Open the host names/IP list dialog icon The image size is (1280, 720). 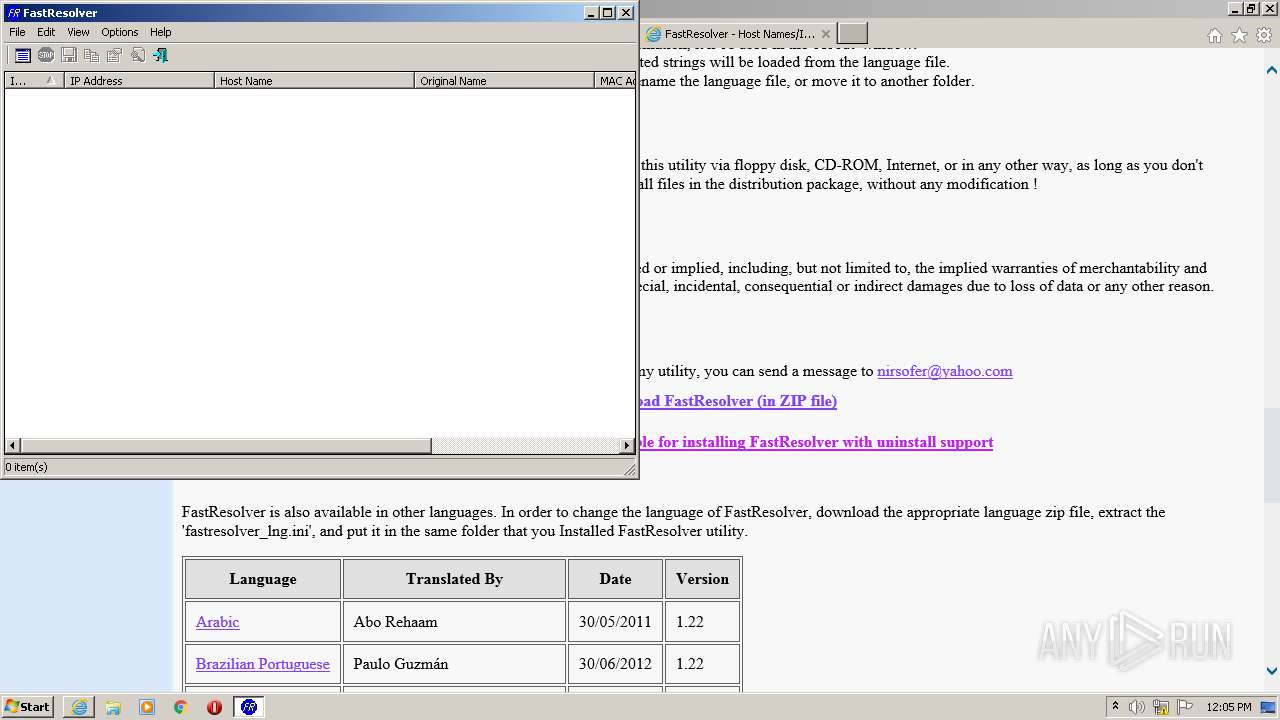[22, 55]
